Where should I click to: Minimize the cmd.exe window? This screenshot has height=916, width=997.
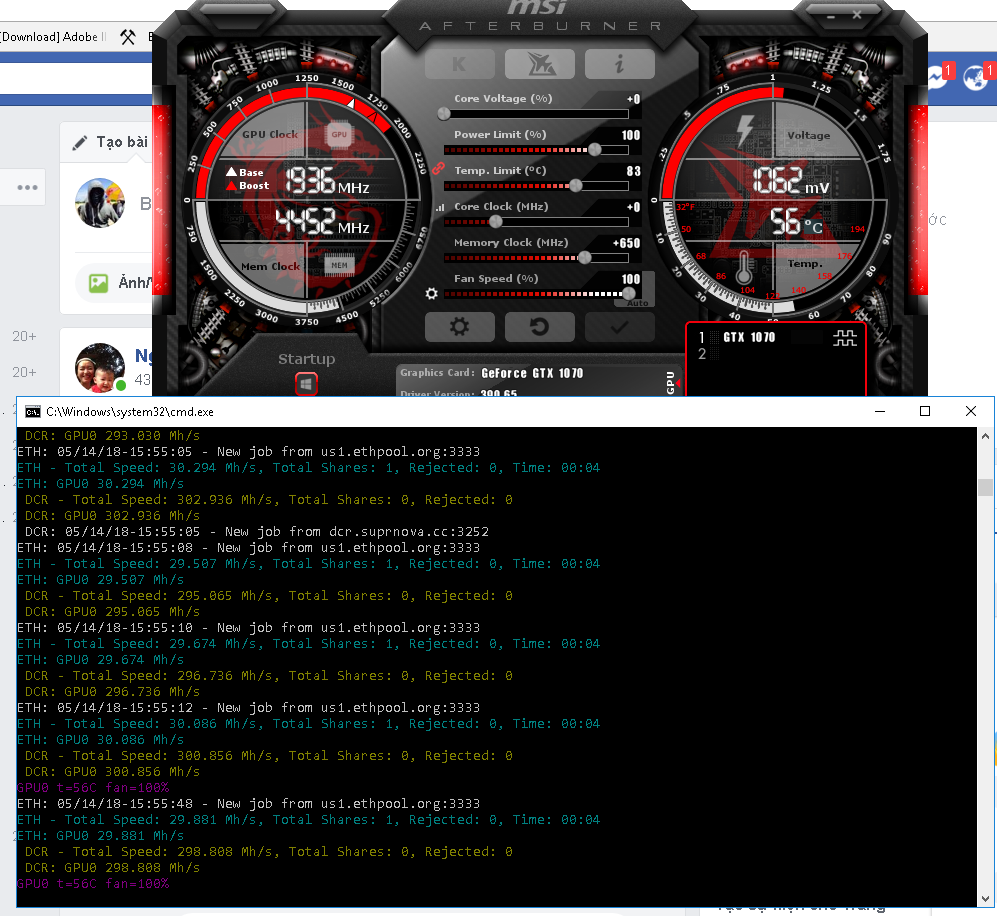(880, 411)
